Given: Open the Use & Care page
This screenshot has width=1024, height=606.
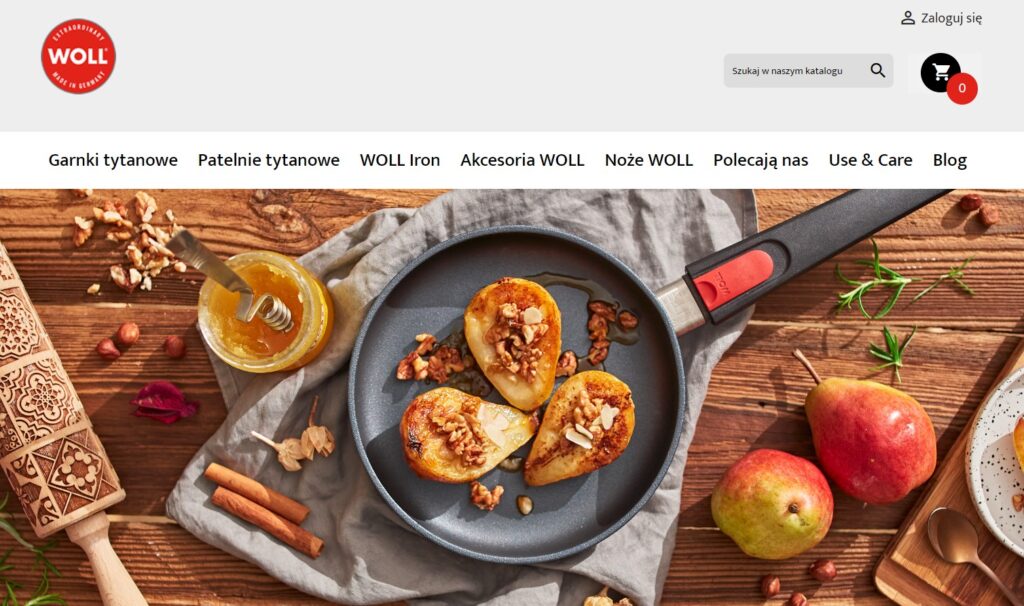Looking at the screenshot, I should 871,160.
